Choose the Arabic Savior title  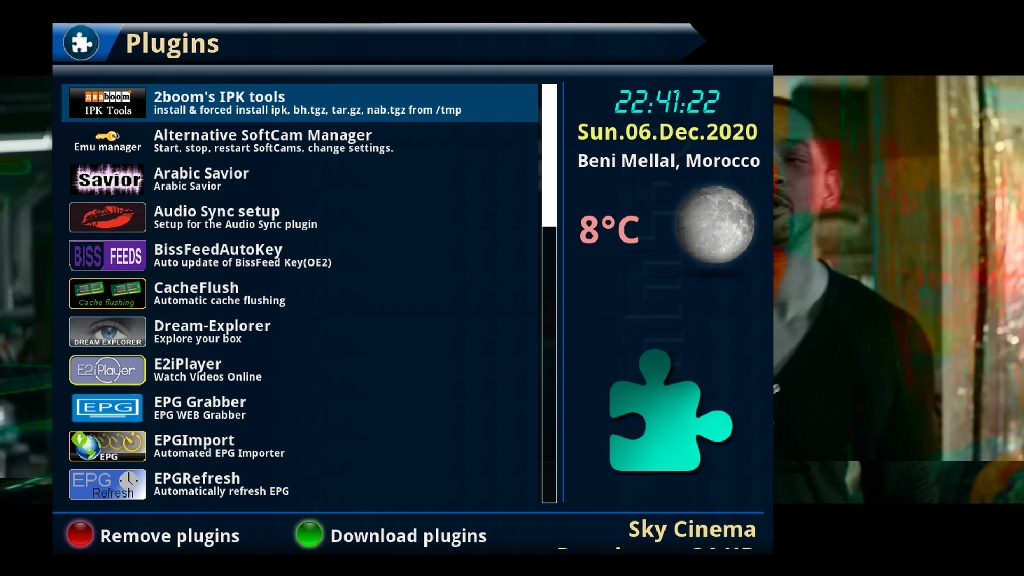(201, 174)
